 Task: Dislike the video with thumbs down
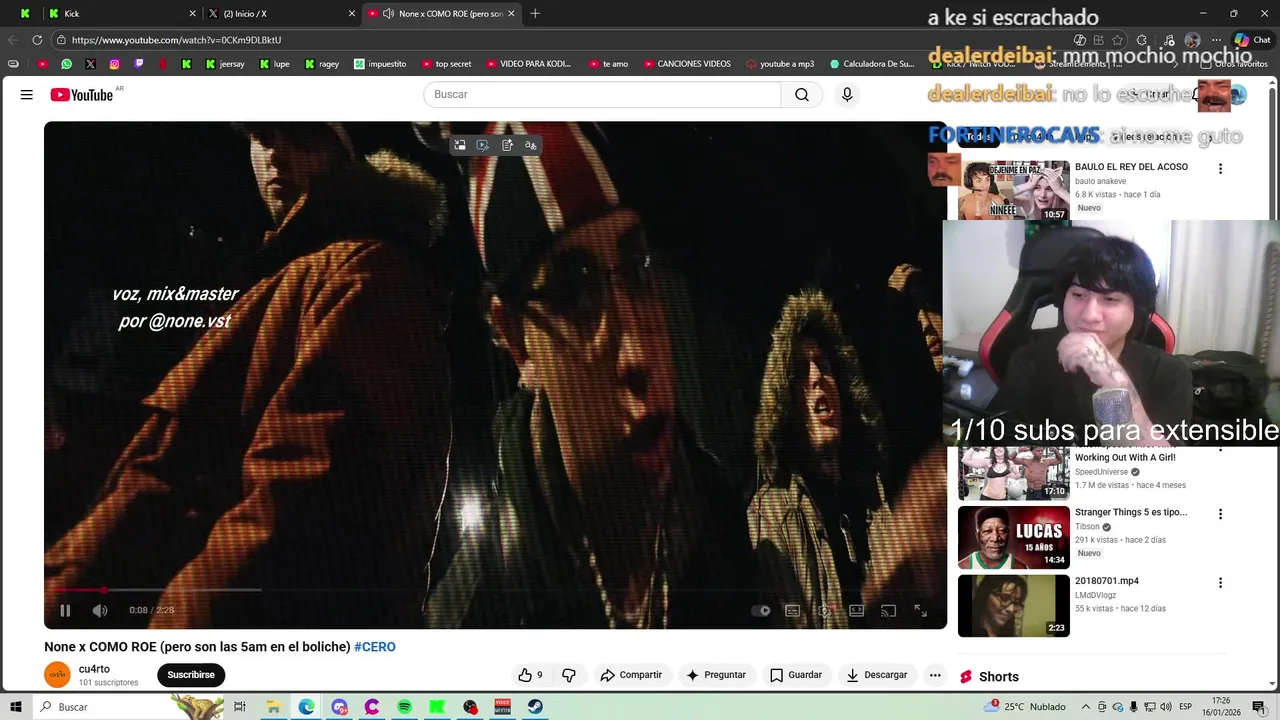click(x=569, y=675)
